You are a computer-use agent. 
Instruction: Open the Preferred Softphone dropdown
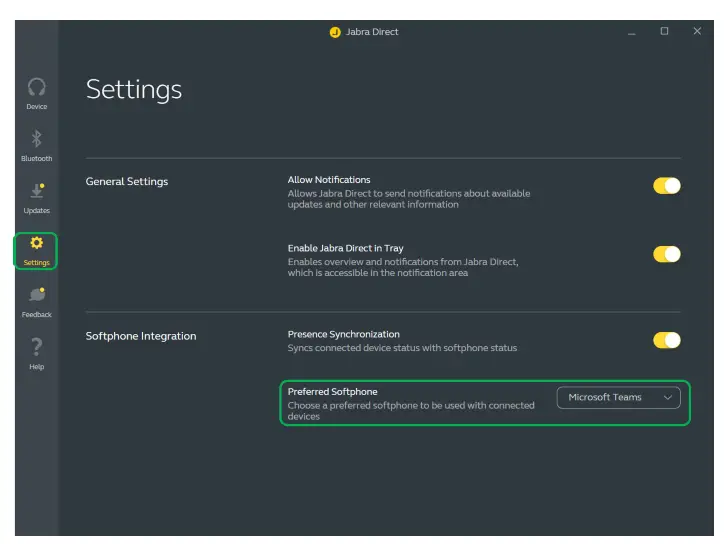coord(618,398)
